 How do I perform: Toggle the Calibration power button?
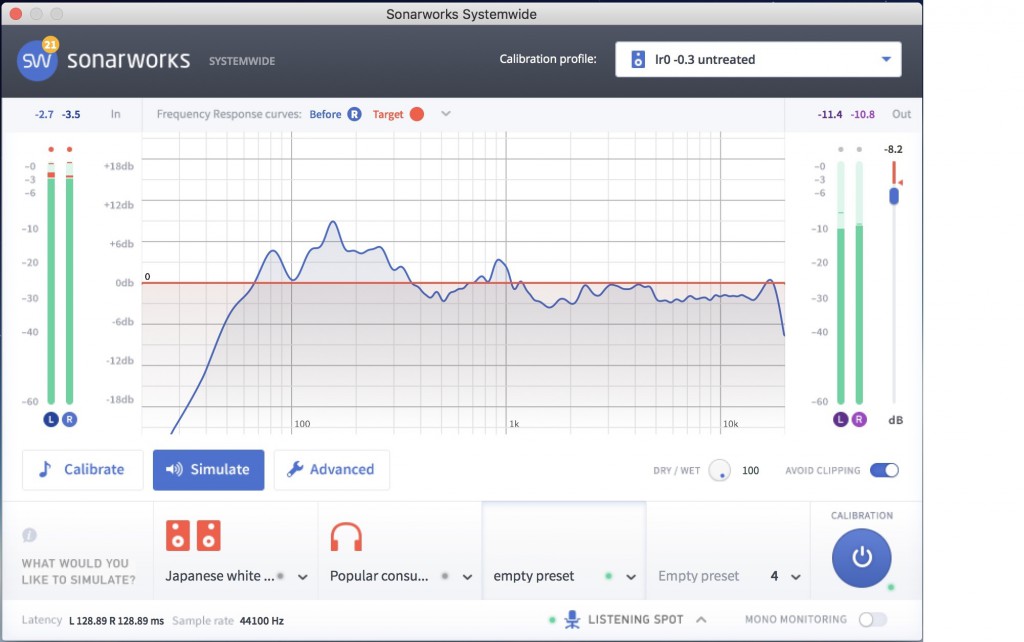(861, 558)
